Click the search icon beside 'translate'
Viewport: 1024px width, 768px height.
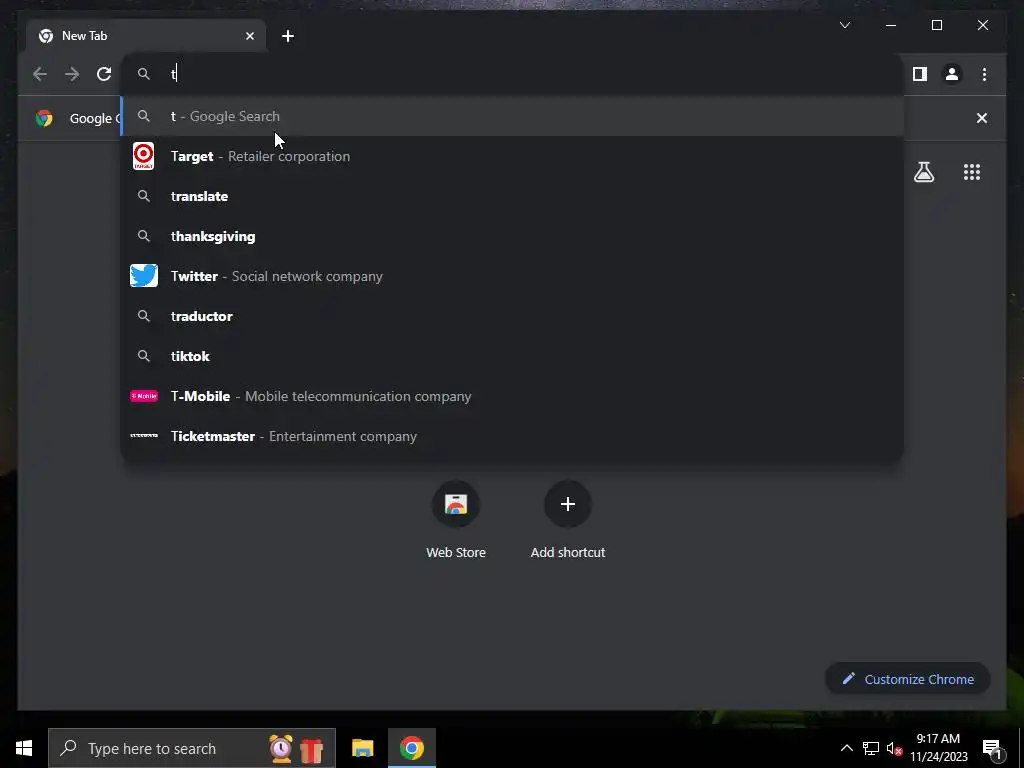pos(144,196)
